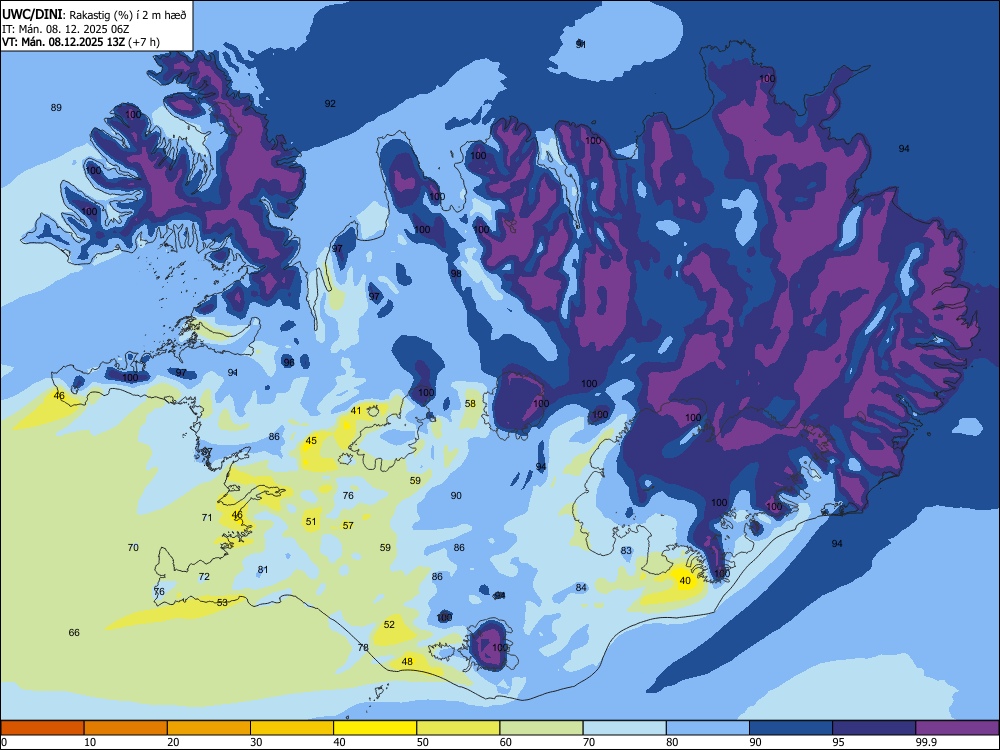Image resolution: width=1000 pixels, height=750 pixels.
Task: Click the humidity value 96 on map
Action: coord(289,362)
